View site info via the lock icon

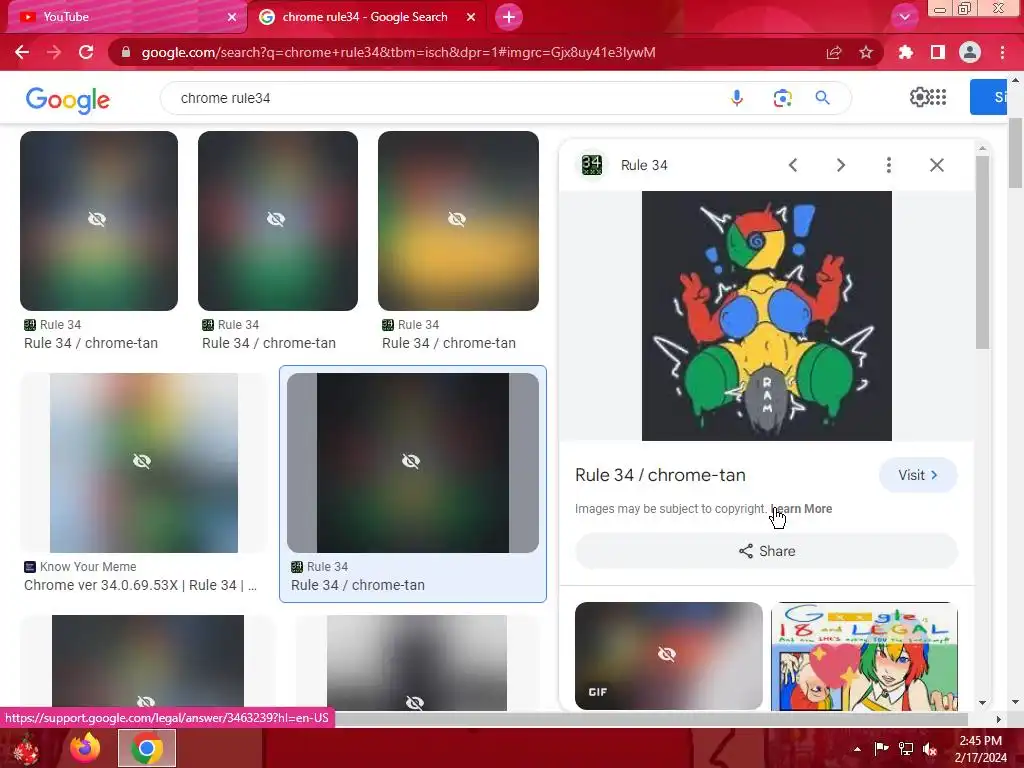125,52
